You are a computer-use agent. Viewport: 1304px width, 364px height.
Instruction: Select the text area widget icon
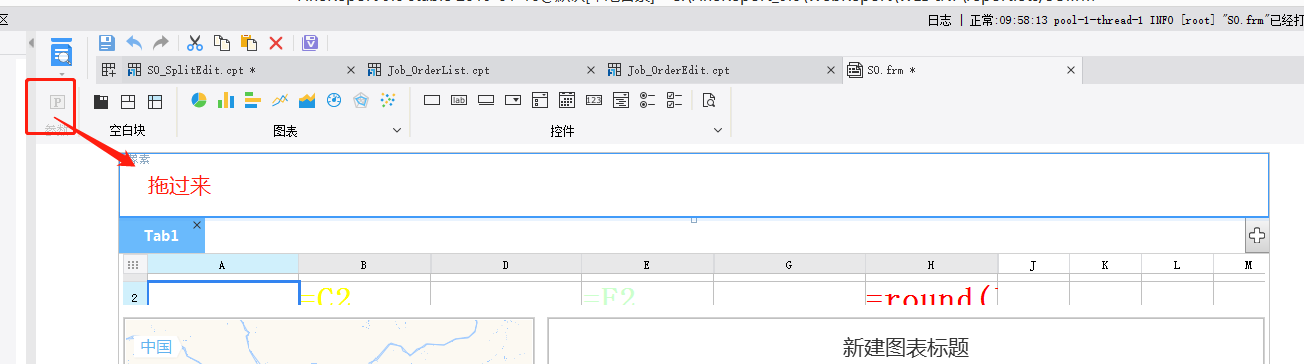pos(621,100)
